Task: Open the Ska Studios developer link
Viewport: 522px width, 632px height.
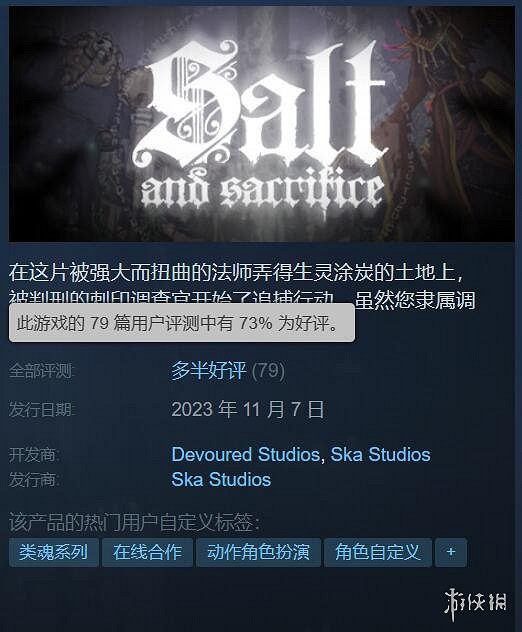Action: coord(380,455)
